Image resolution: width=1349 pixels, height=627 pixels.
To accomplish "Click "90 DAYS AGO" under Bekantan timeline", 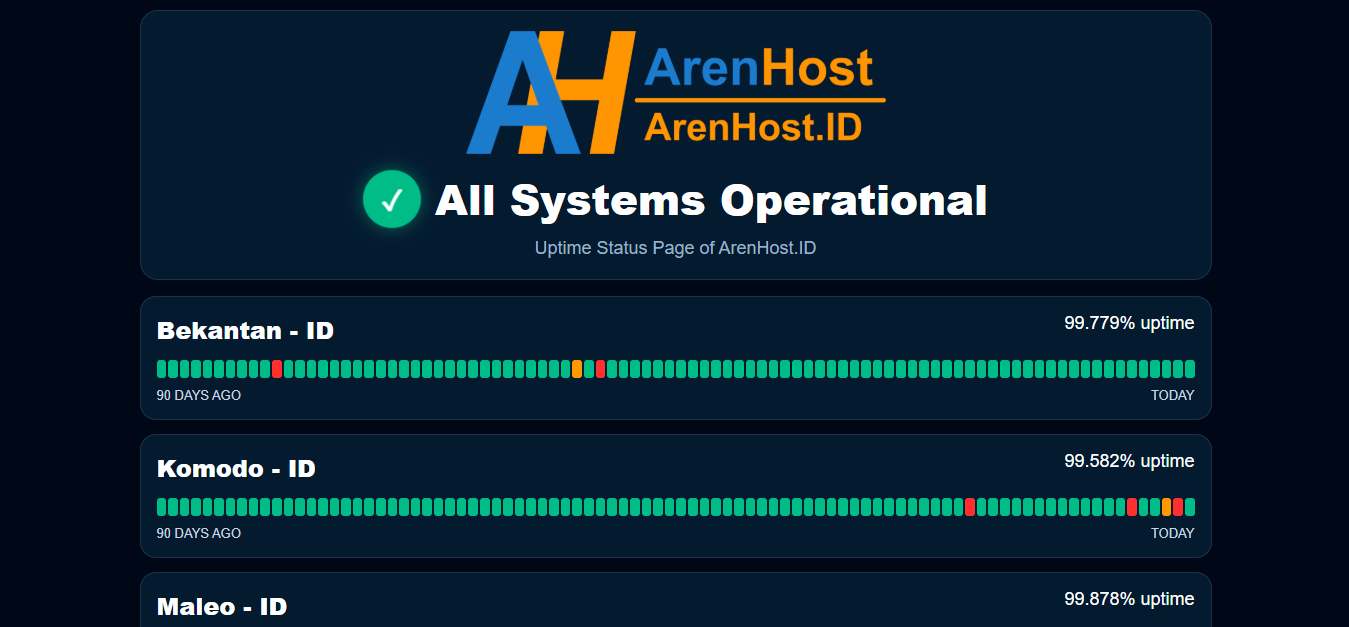I will (199, 395).
